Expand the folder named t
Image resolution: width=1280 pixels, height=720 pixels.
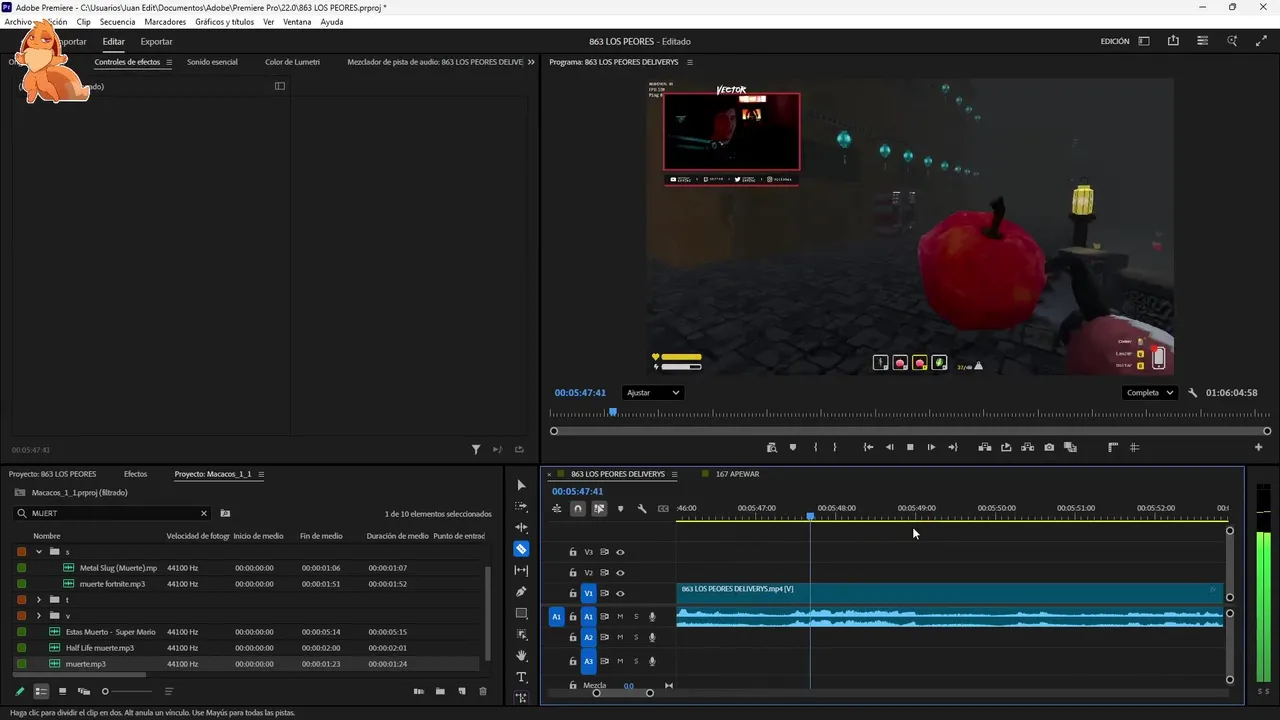point(39,600)
